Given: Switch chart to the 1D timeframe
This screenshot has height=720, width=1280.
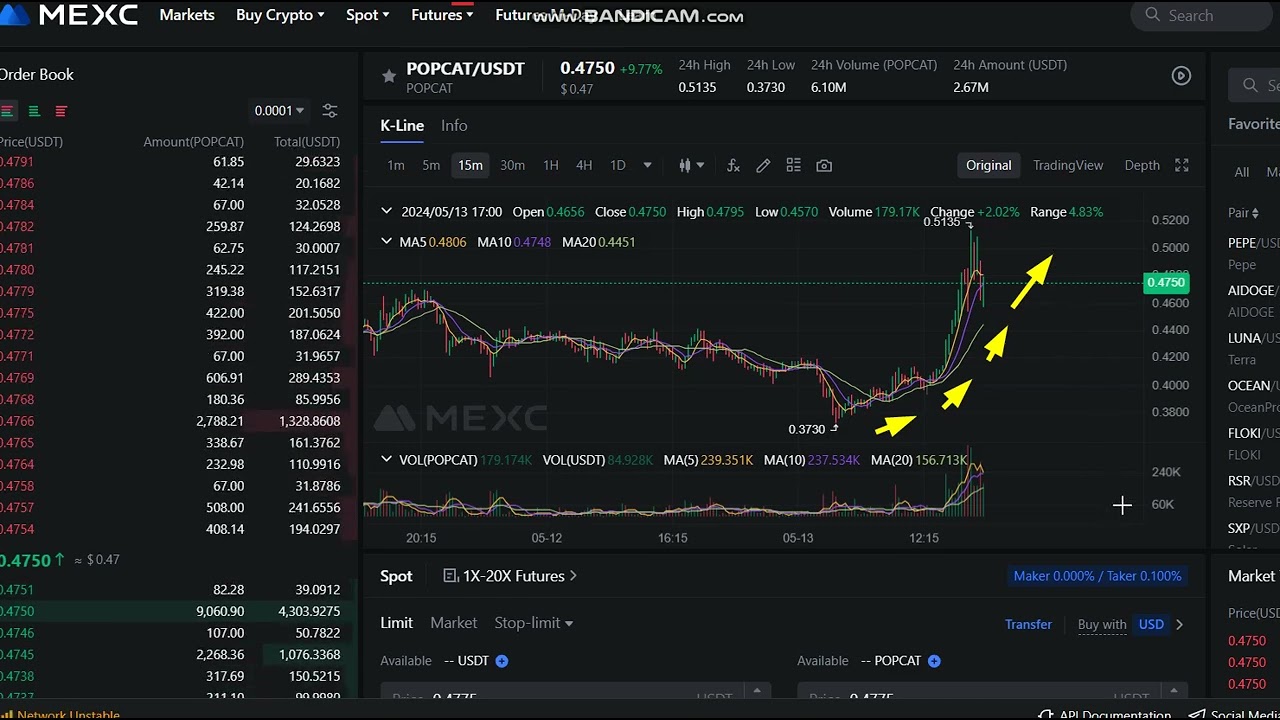Looking at the screenshot, I should [x=617, y=165].
